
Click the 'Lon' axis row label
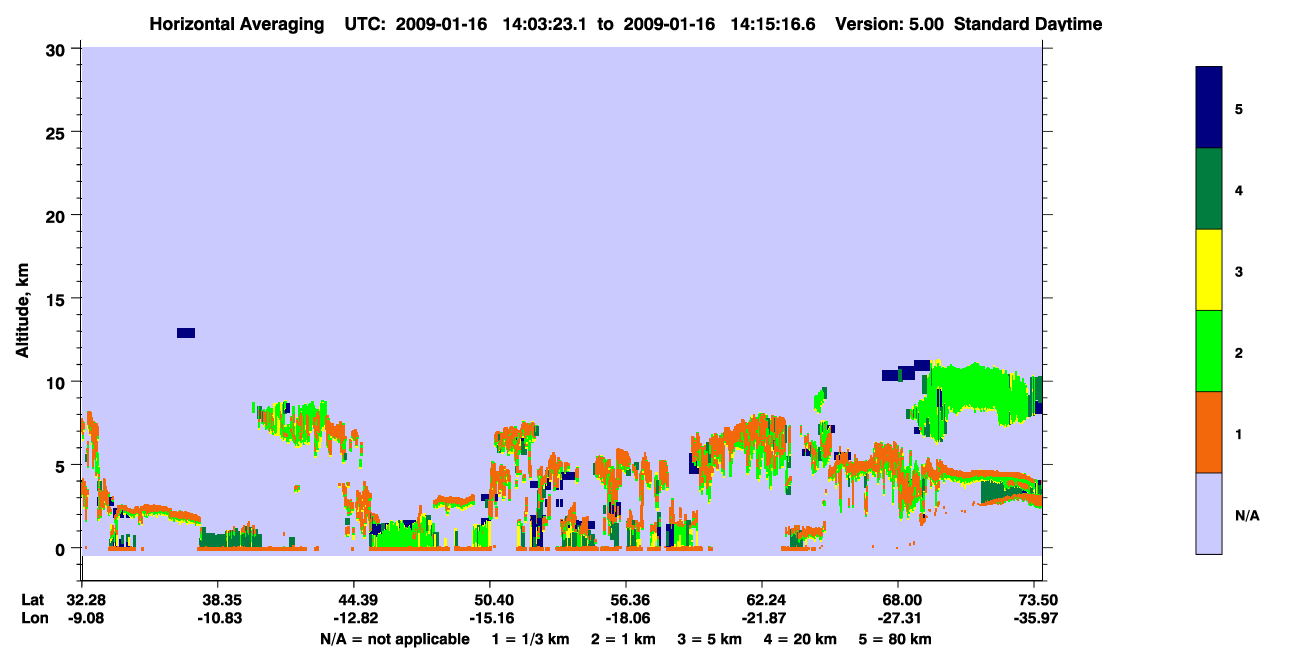tap(34, 618)
